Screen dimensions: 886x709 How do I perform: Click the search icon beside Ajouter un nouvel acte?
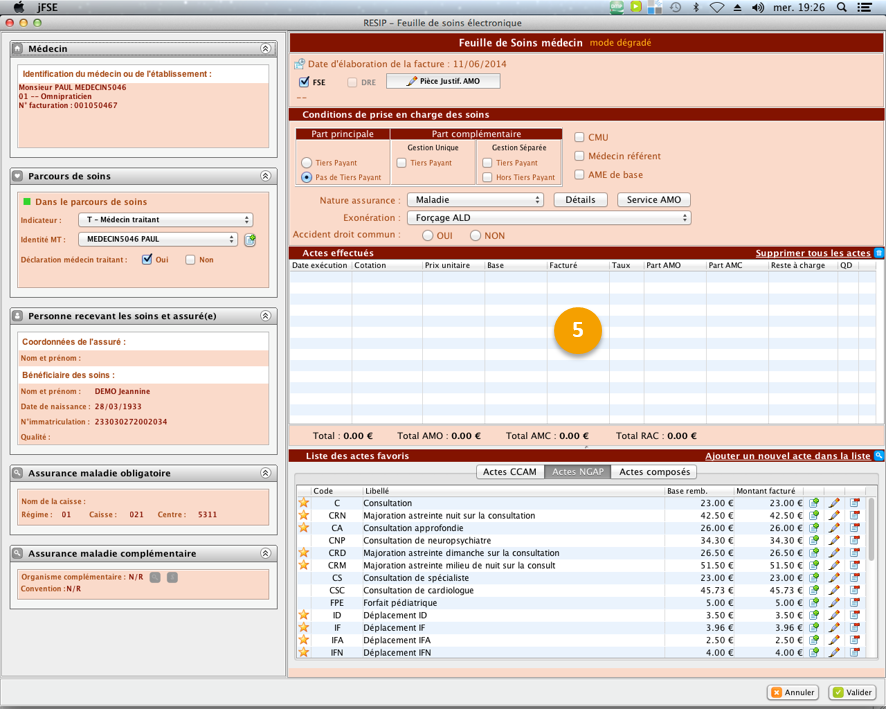pyautogui.click(x=879, y=456)
